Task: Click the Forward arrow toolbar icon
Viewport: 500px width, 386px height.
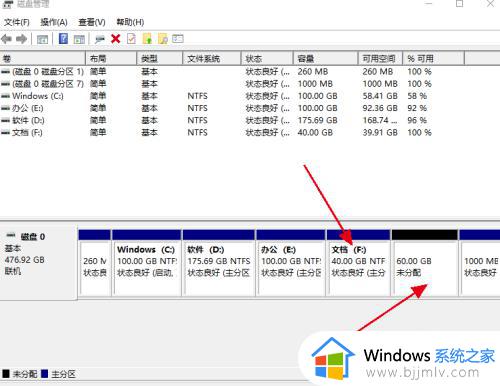Action: click(21, 39)
